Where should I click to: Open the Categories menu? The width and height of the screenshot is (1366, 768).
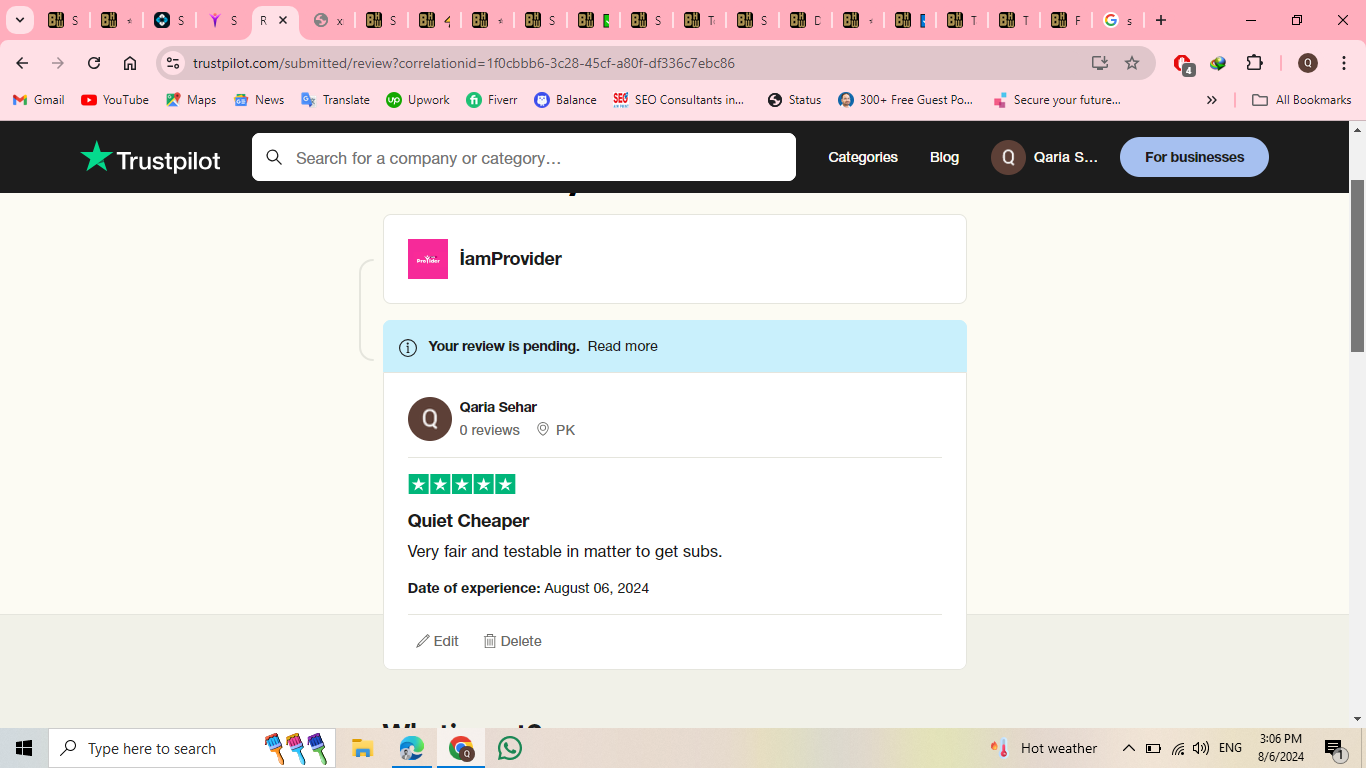pos(863,157)
